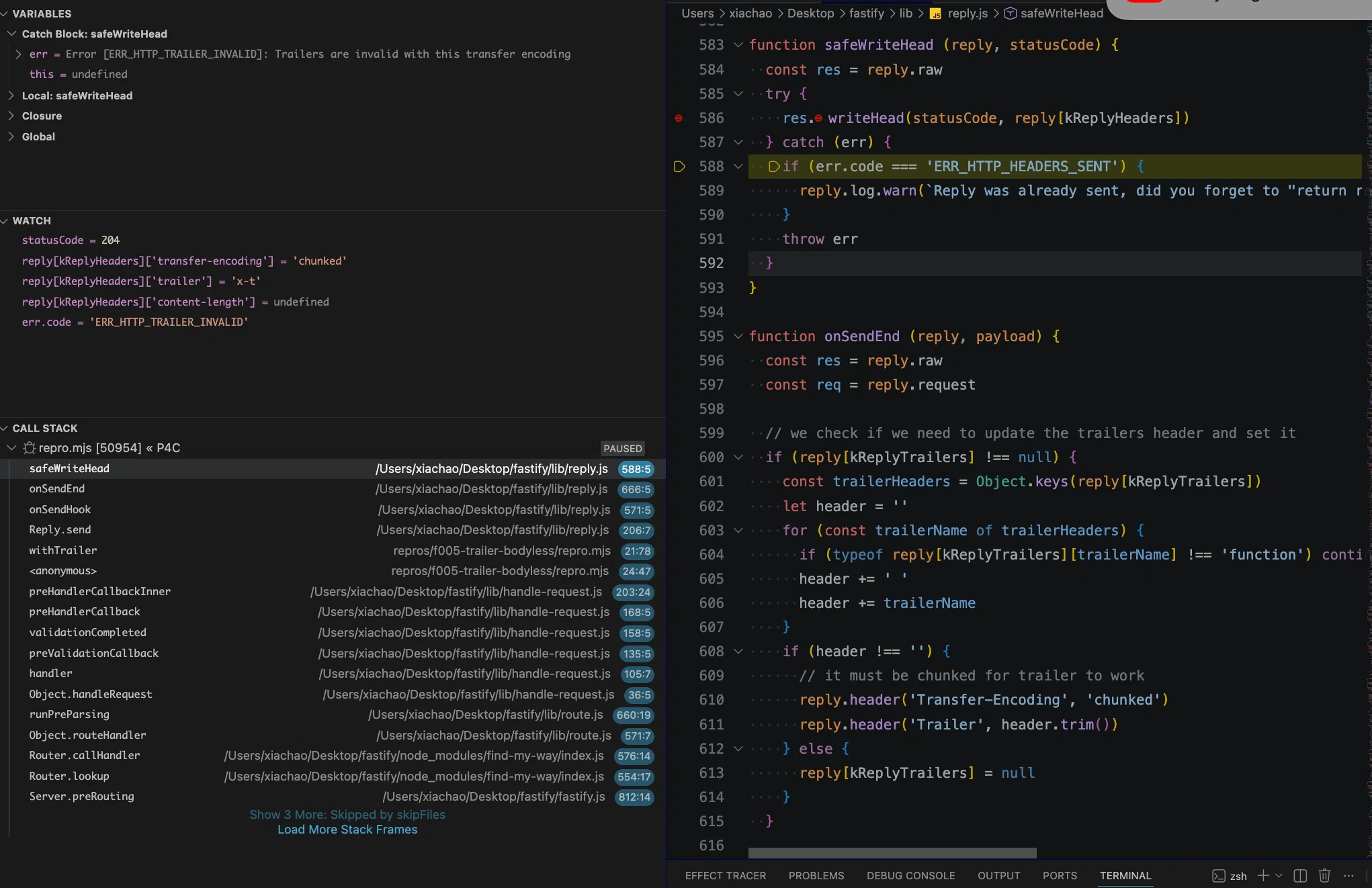
Task: Expand the Closure scope
Action: 11,116
